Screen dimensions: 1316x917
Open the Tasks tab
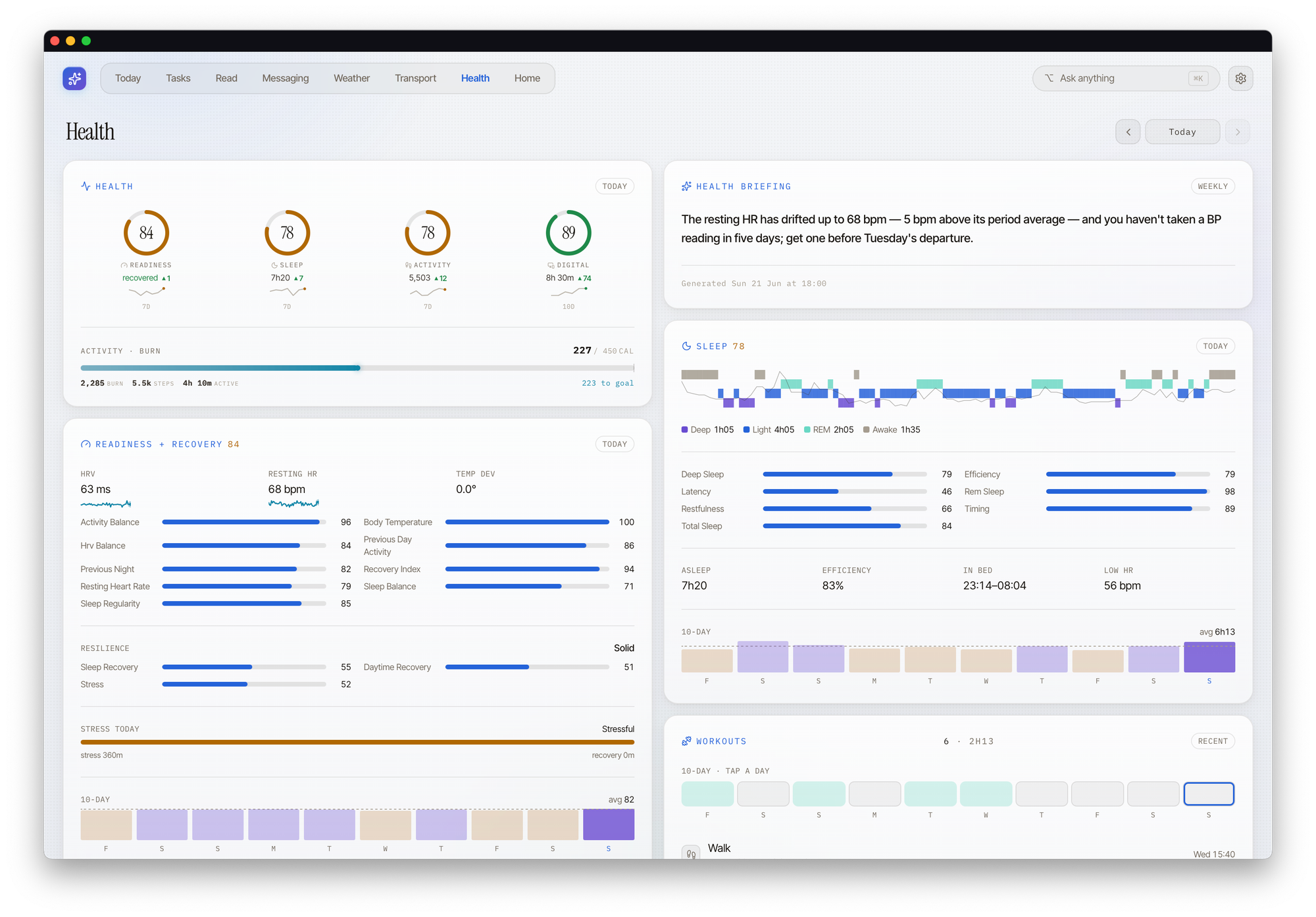coord(178,78)
